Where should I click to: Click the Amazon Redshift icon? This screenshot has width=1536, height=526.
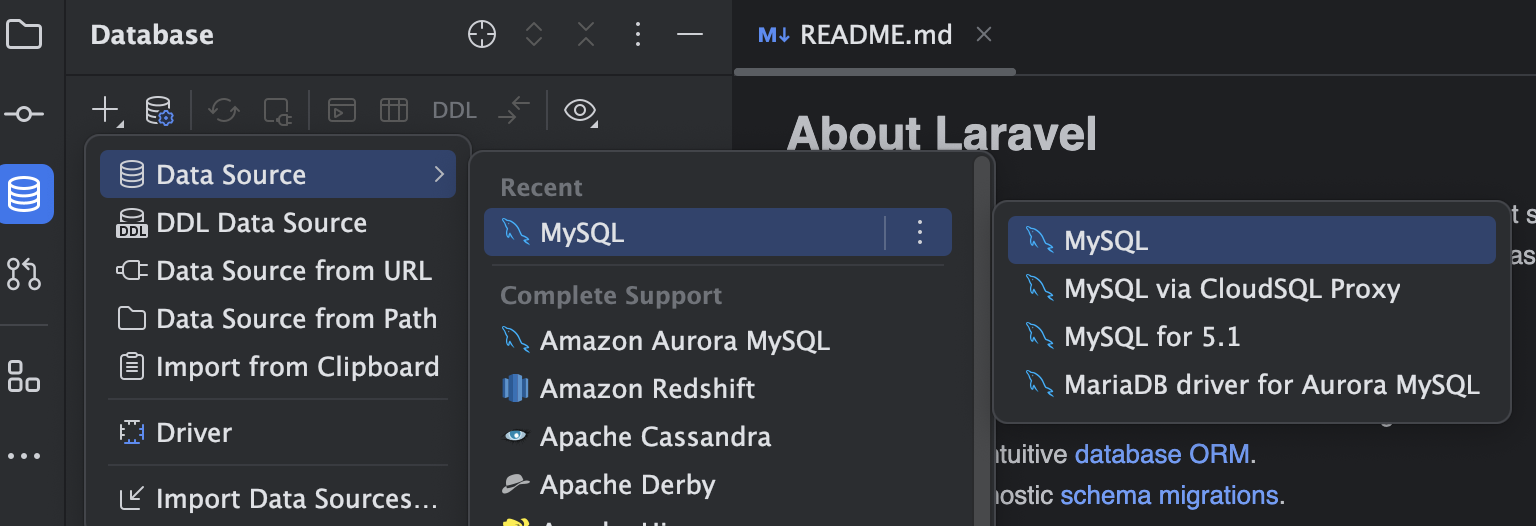tap(515, 389)
